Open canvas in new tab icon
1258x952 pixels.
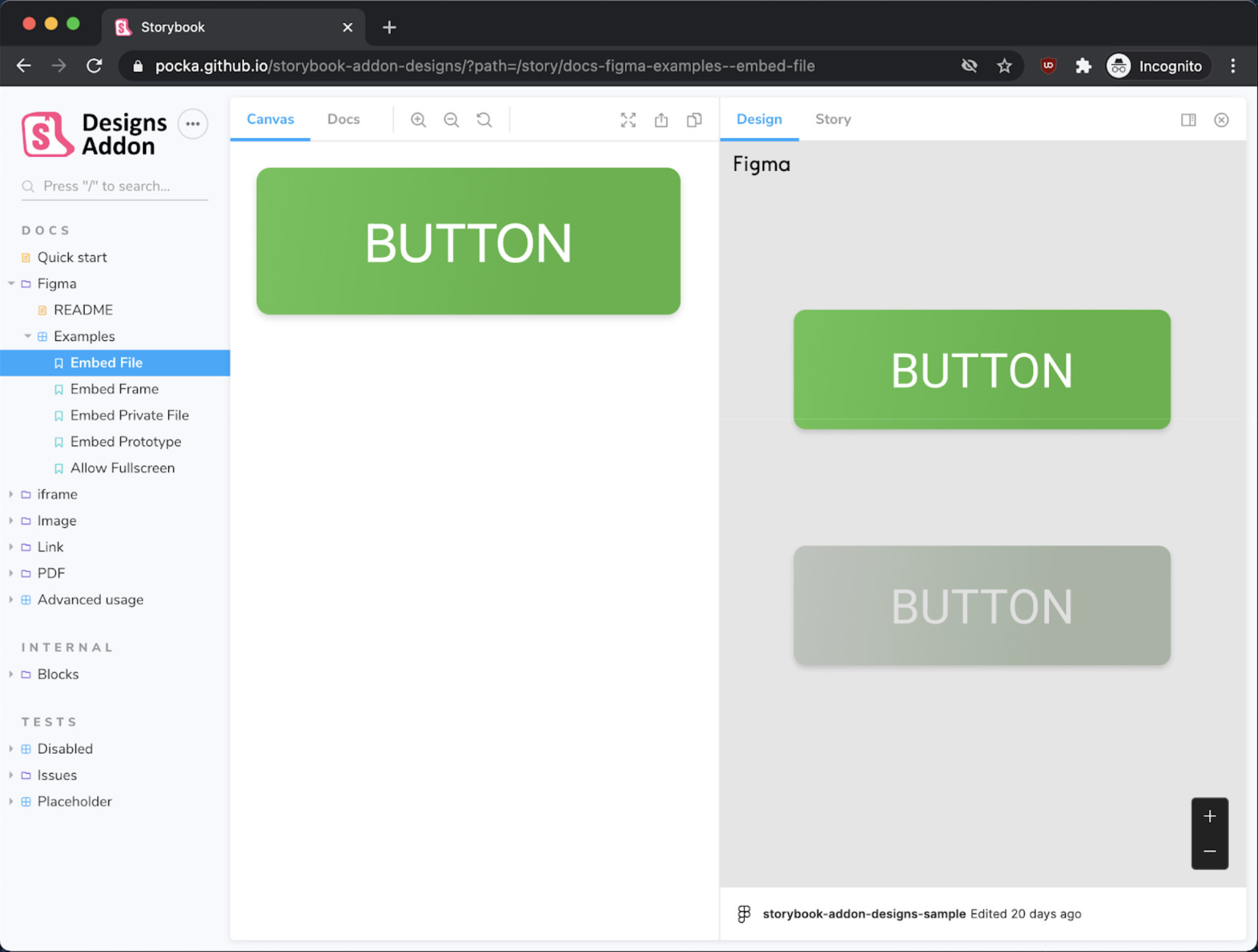pos(661,120)
